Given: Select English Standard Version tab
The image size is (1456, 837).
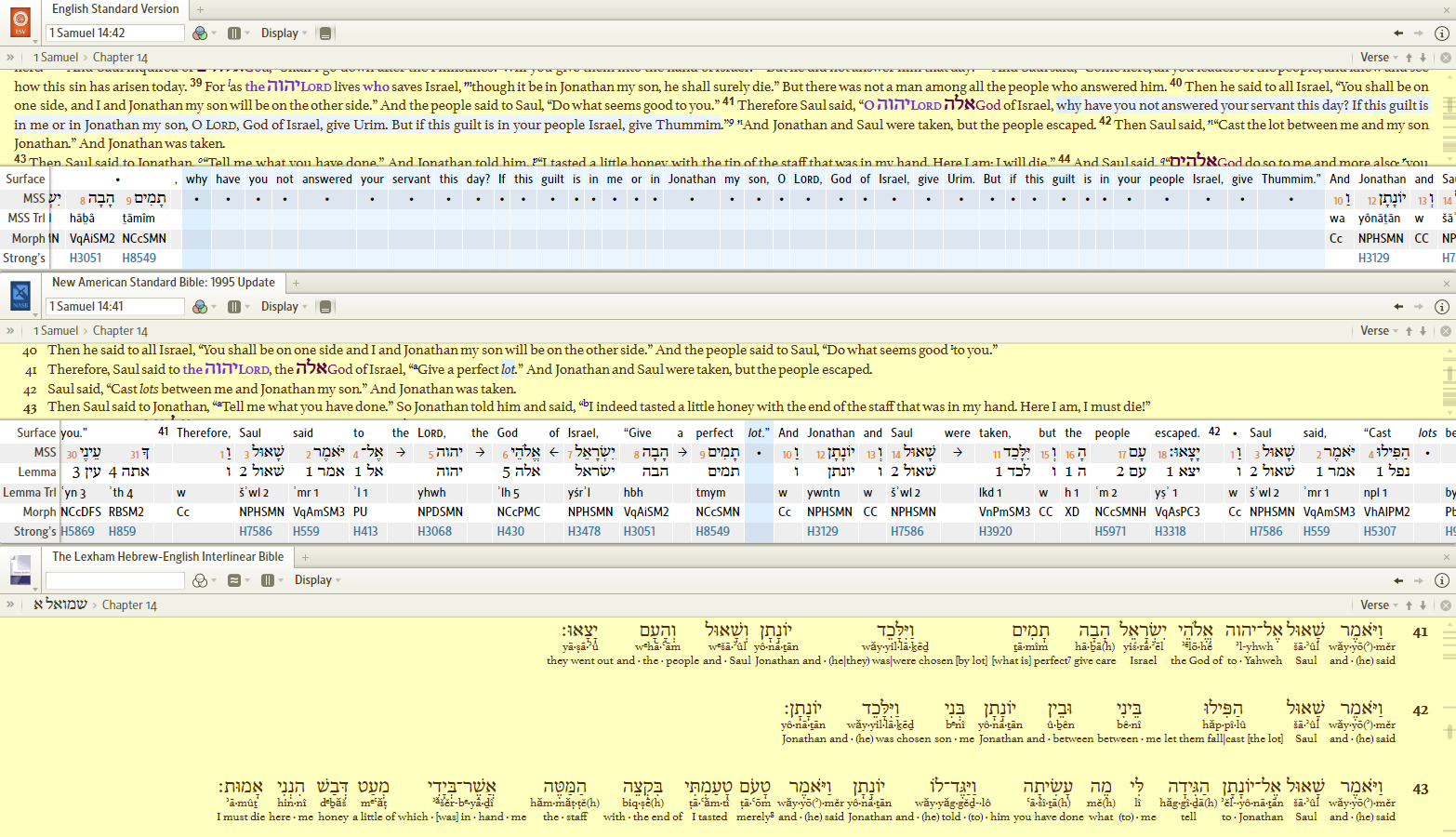Looking at the screenshot, I should tap(115, 9).
